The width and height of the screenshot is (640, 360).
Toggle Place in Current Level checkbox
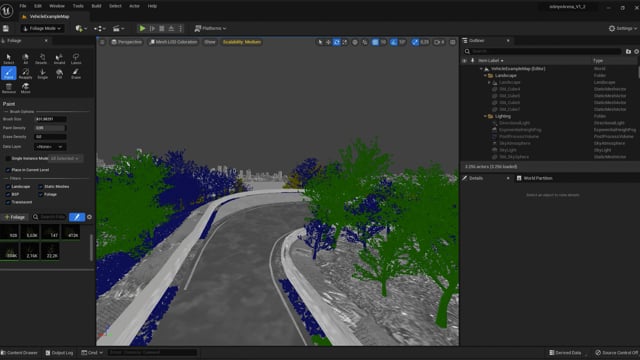click(8, 170)
